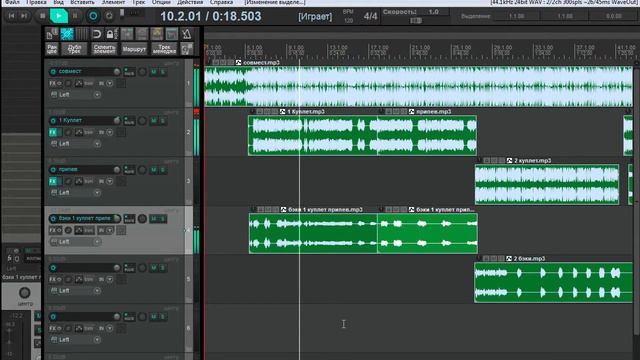This screenshot has width=640, height=360.
Task: Click the Склеить элемент toolbar button
Action: (x=104, y=49)
